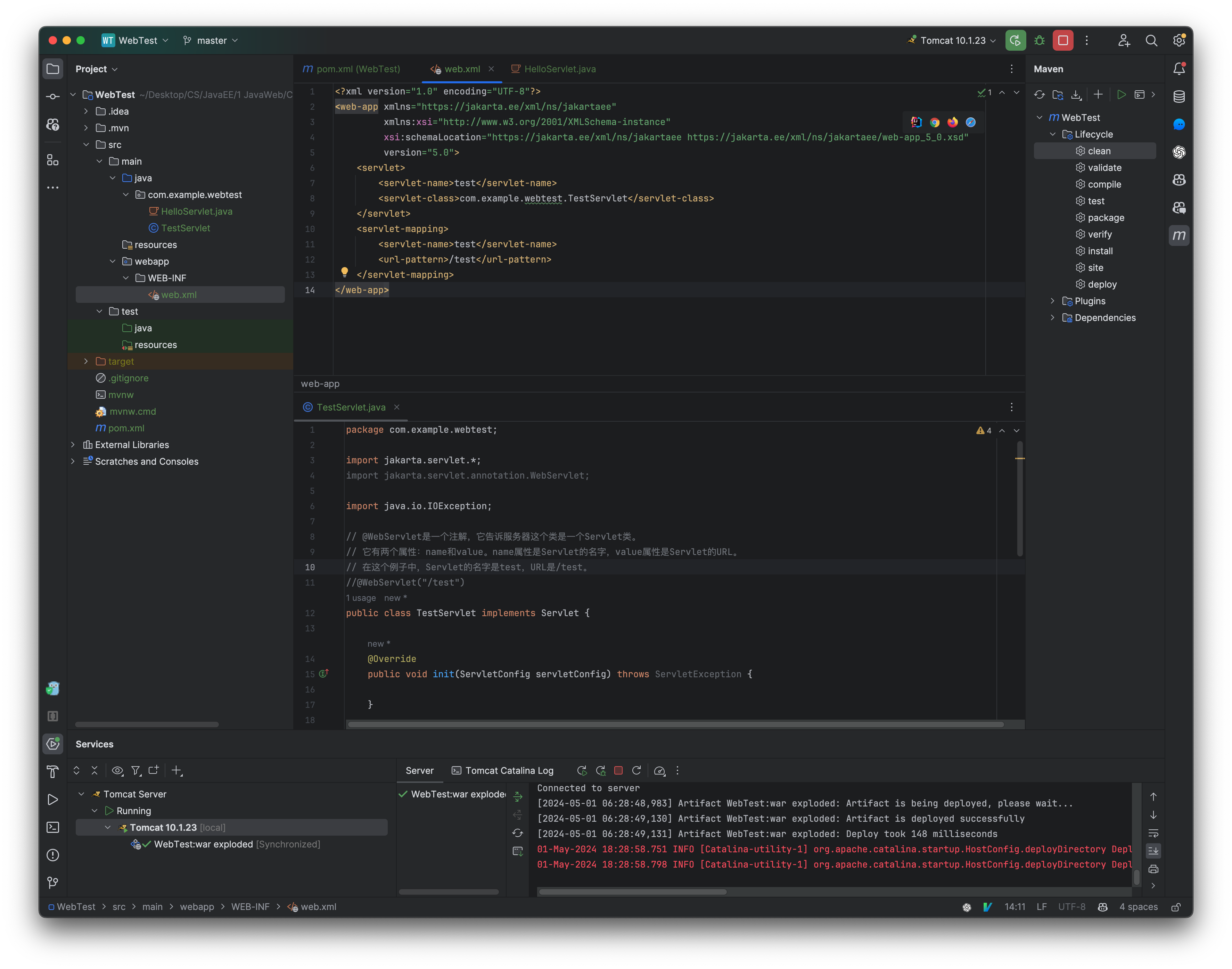The image size is (1232, 969).
Task: Open view options eye in Services toolbar
Action: pos(117,771)
